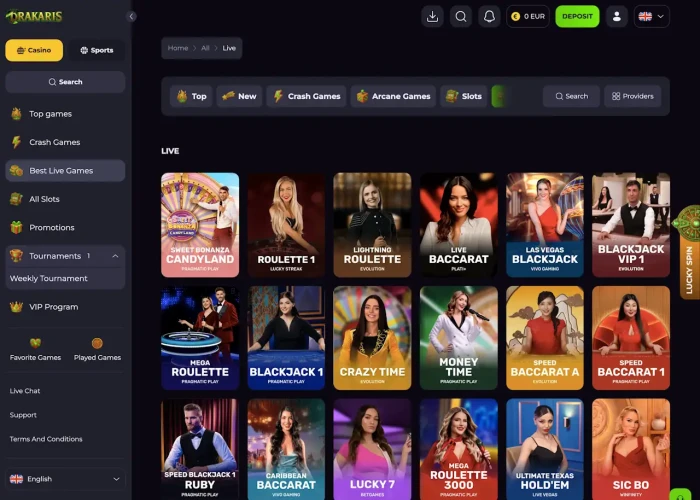Screen dimensions: 700x500
Task: Click All in breadcrumb
Action: coord(205,48)
